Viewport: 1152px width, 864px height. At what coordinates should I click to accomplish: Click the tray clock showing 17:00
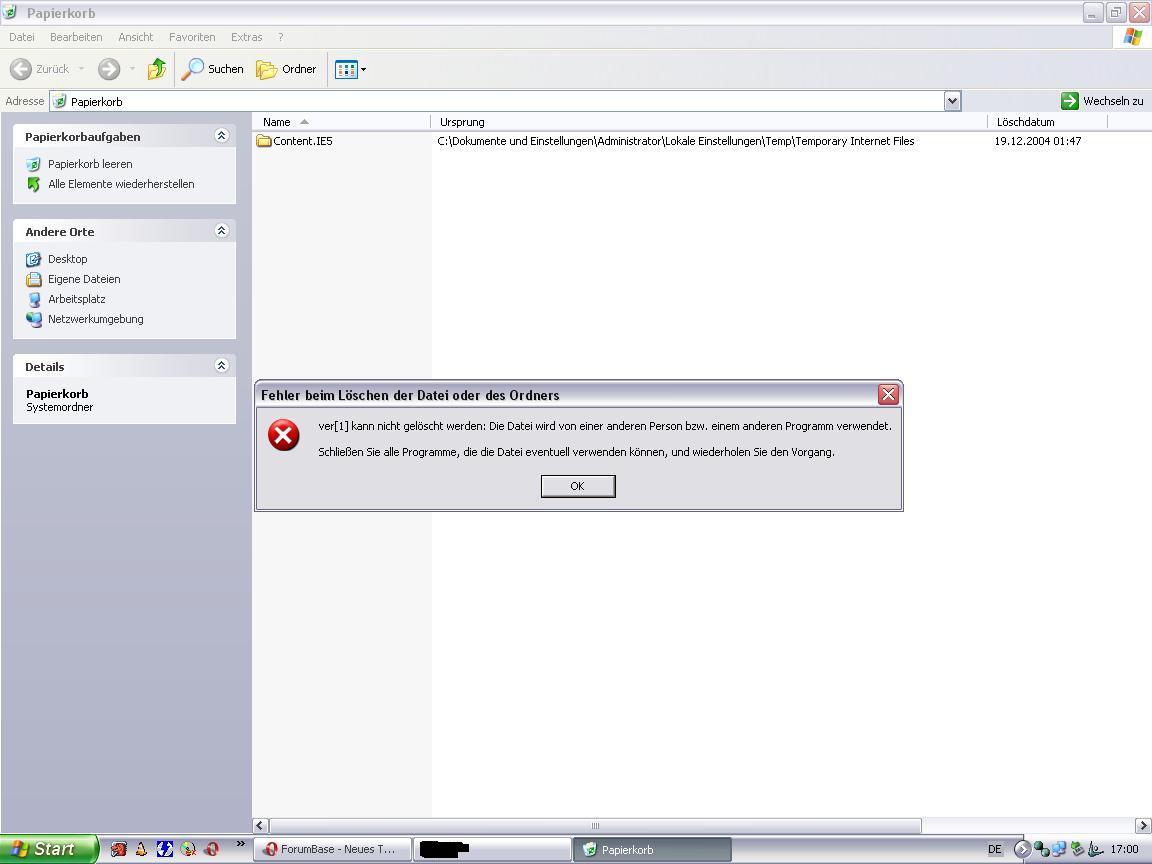pos(1124,849)
